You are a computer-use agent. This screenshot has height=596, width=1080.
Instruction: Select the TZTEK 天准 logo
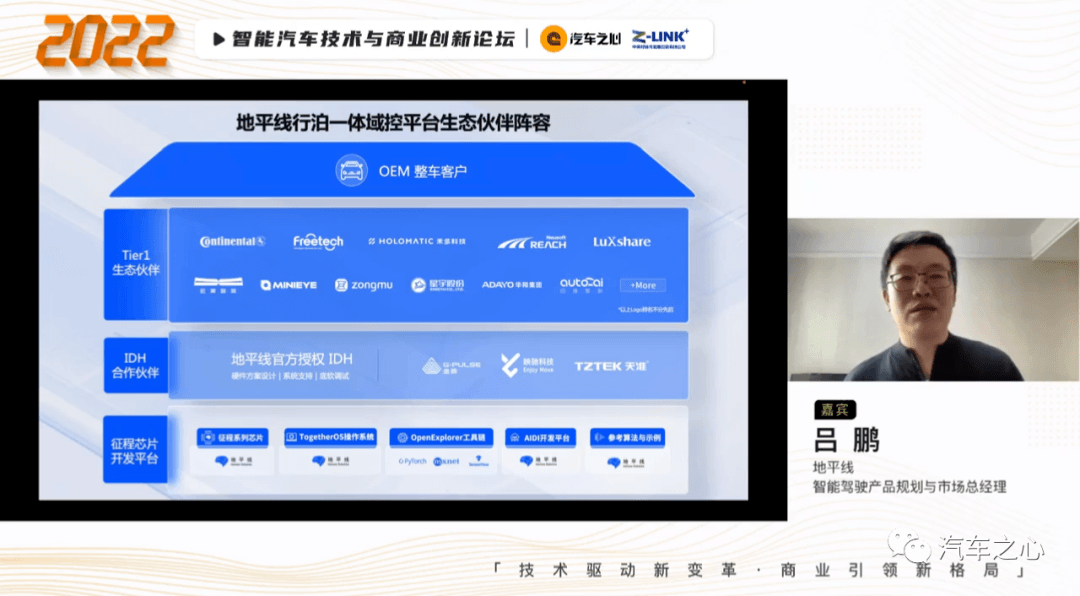(x=611, y=366)
